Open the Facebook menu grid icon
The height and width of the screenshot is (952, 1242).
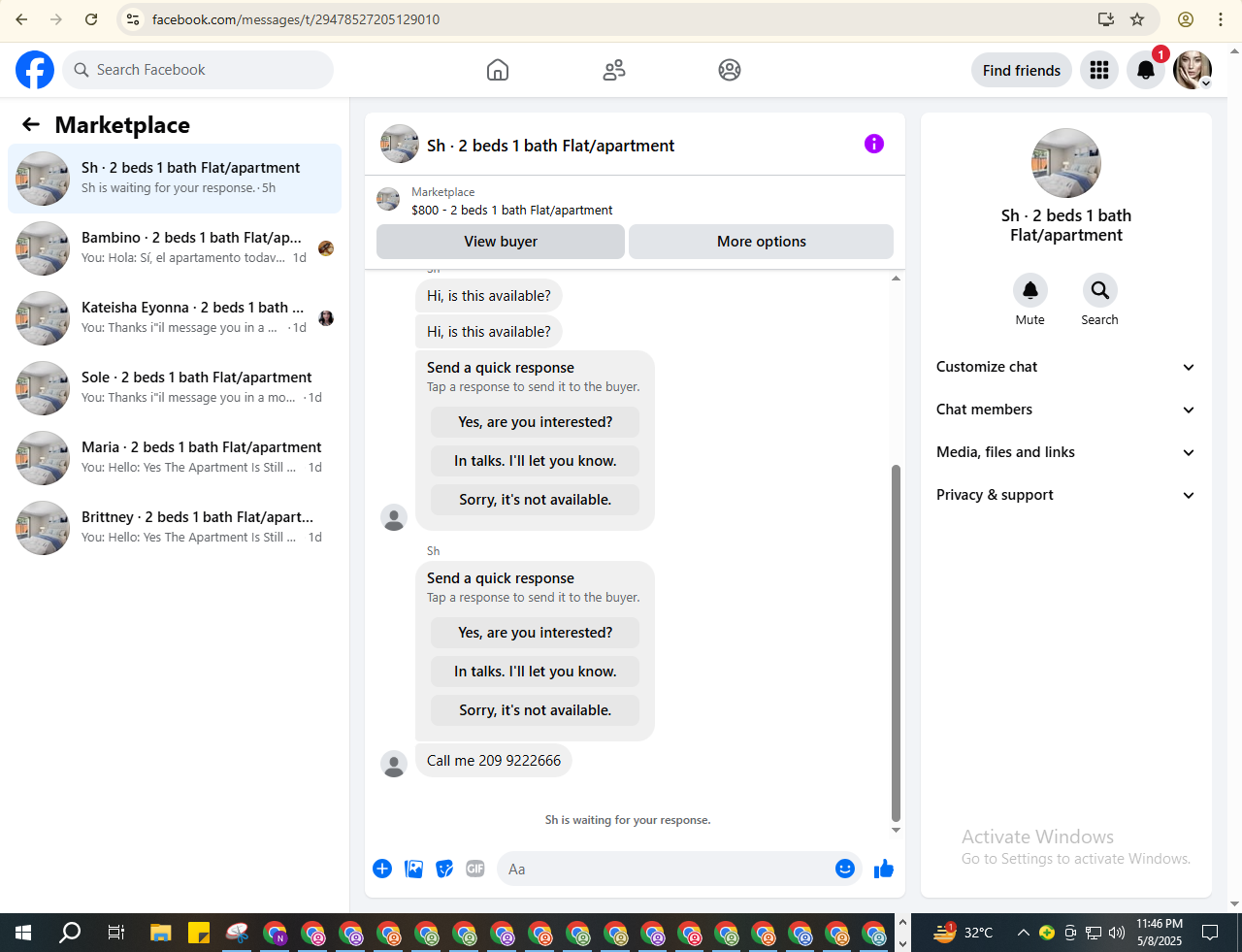coord(1099,70)
